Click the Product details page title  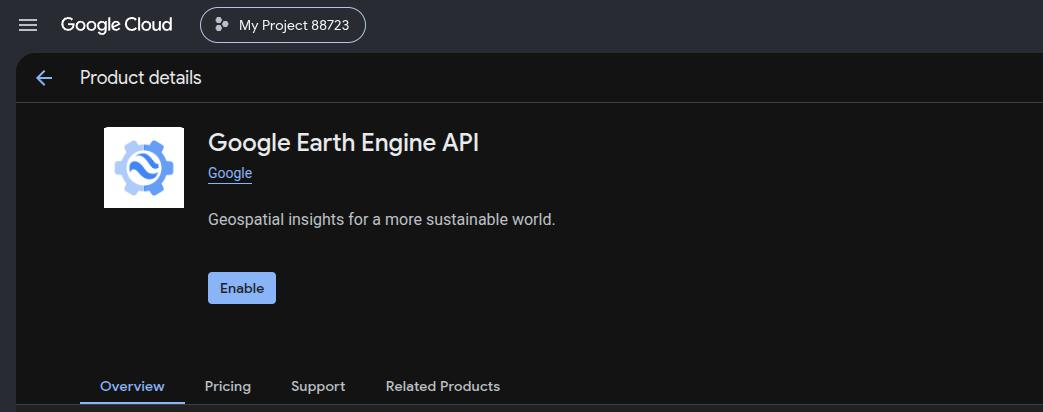tap(140, 78)
